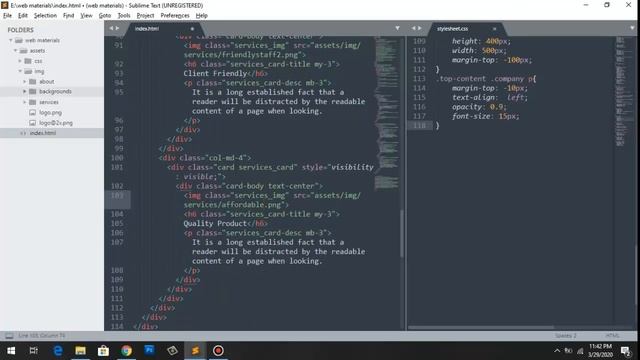Click line number 118 in stylesheet gutter

click(419, 125)
